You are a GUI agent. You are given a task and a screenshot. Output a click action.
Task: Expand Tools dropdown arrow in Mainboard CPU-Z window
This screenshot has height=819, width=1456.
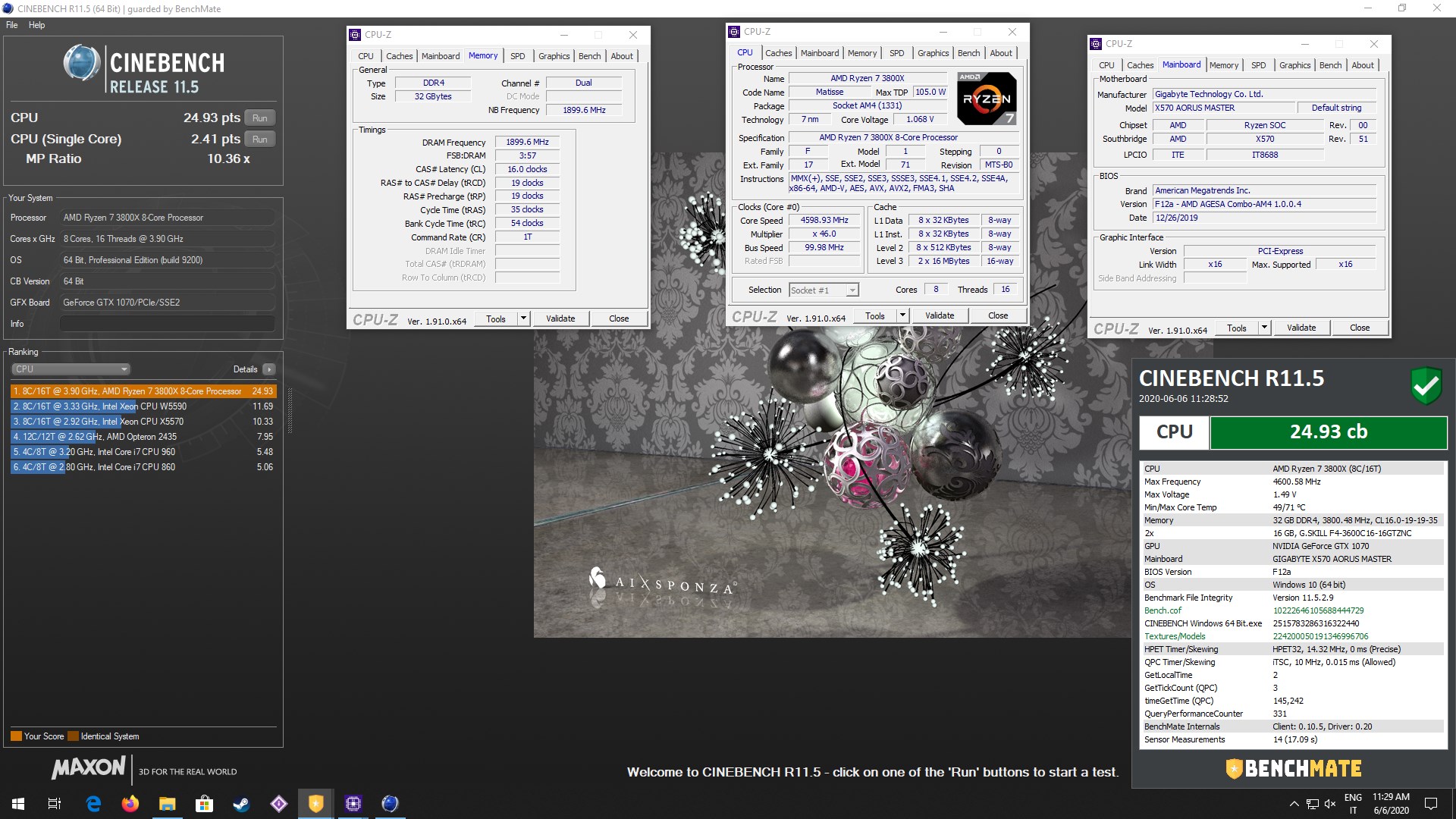click(x=1264, y=328)
